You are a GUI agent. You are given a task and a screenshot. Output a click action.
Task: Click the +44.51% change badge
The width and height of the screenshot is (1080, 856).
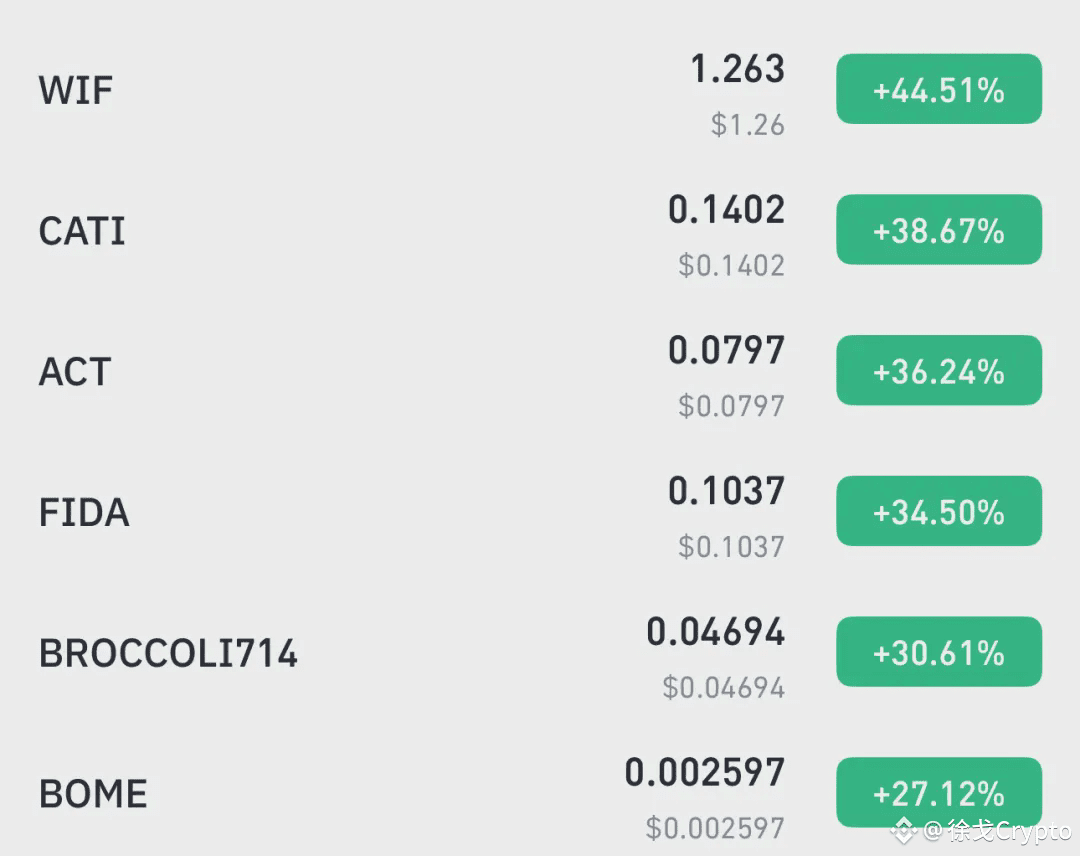tap(939, 90)
